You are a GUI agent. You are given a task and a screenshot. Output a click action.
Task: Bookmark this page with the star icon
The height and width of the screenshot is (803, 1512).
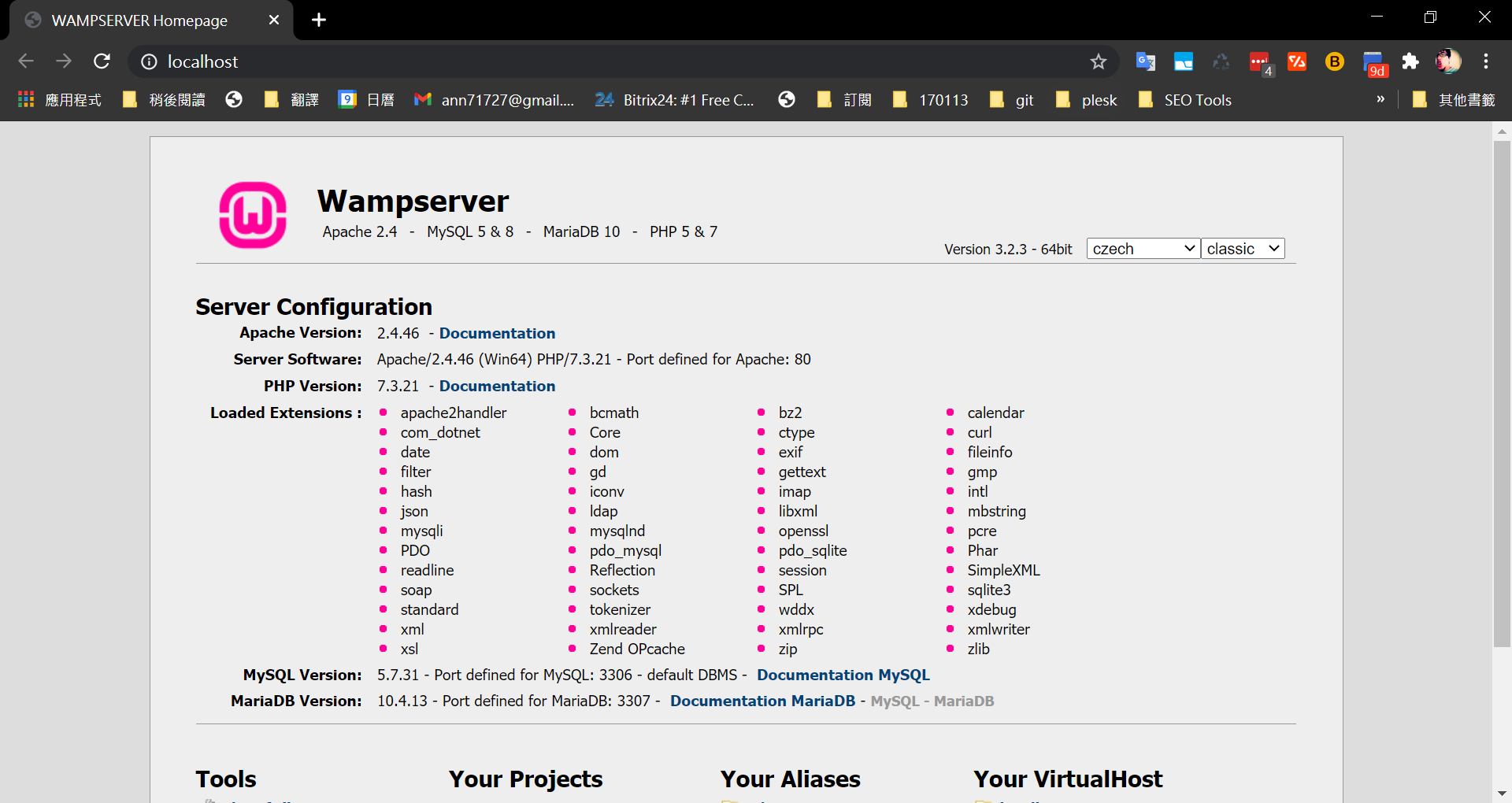[x=1099, y=61]
